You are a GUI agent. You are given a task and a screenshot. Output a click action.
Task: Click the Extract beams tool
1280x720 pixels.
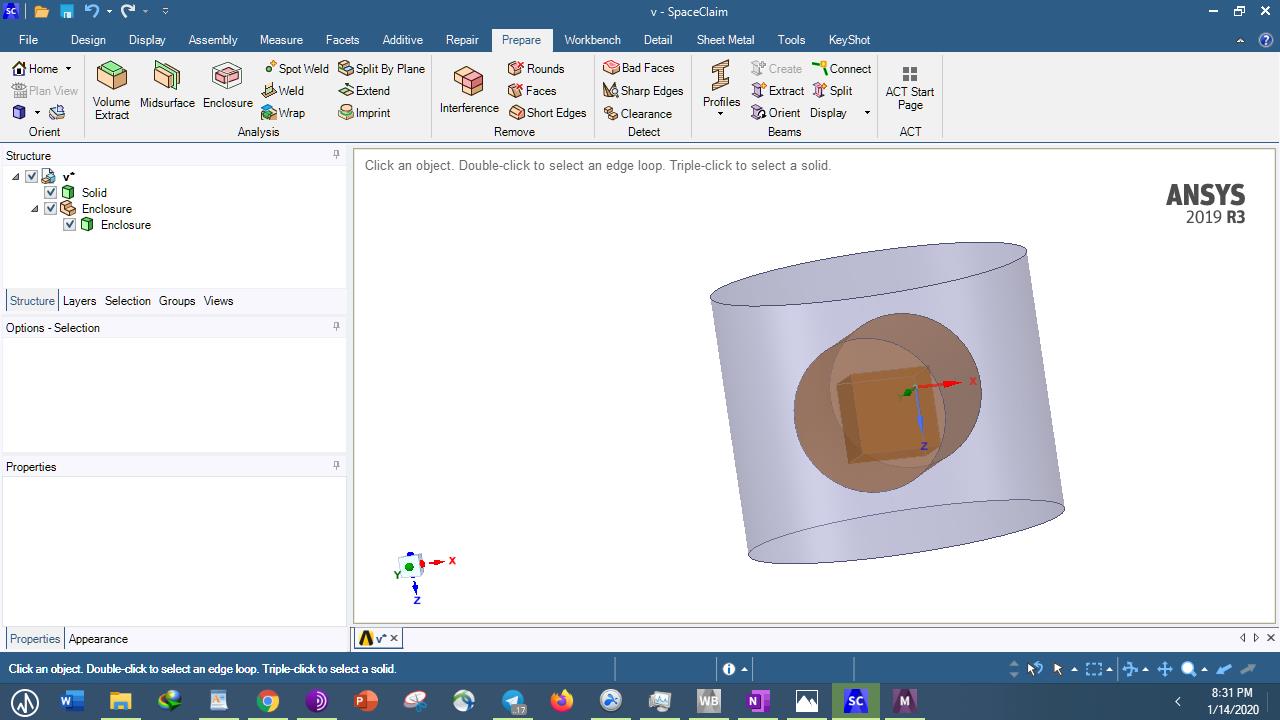pos(778,91)
